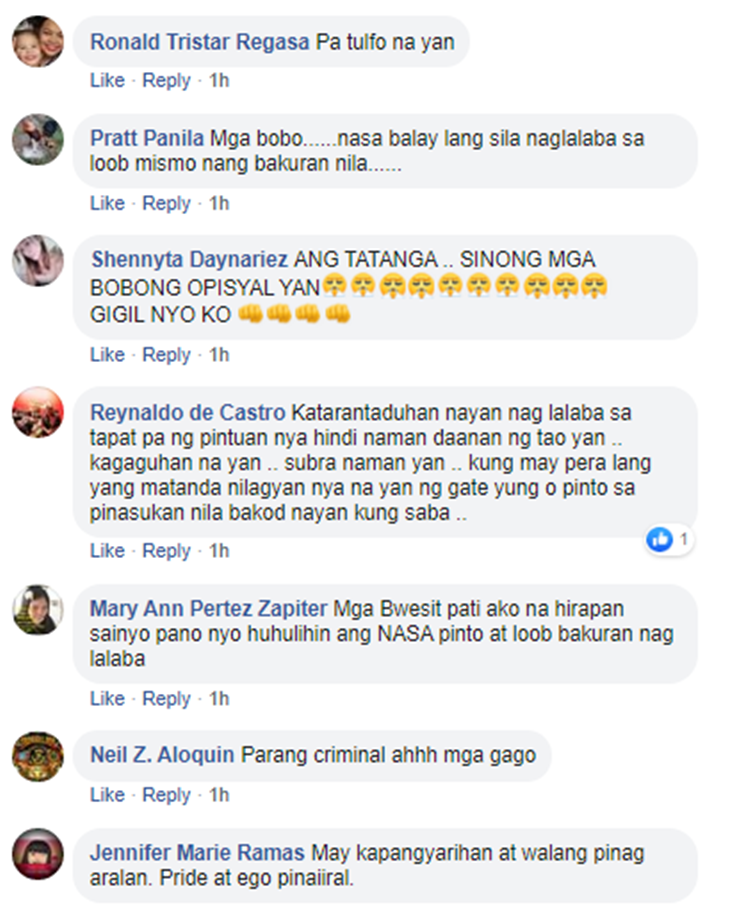Reply to Pratt Panila's comment
This screenshot has height=907, width=750.
click(167, 203)
